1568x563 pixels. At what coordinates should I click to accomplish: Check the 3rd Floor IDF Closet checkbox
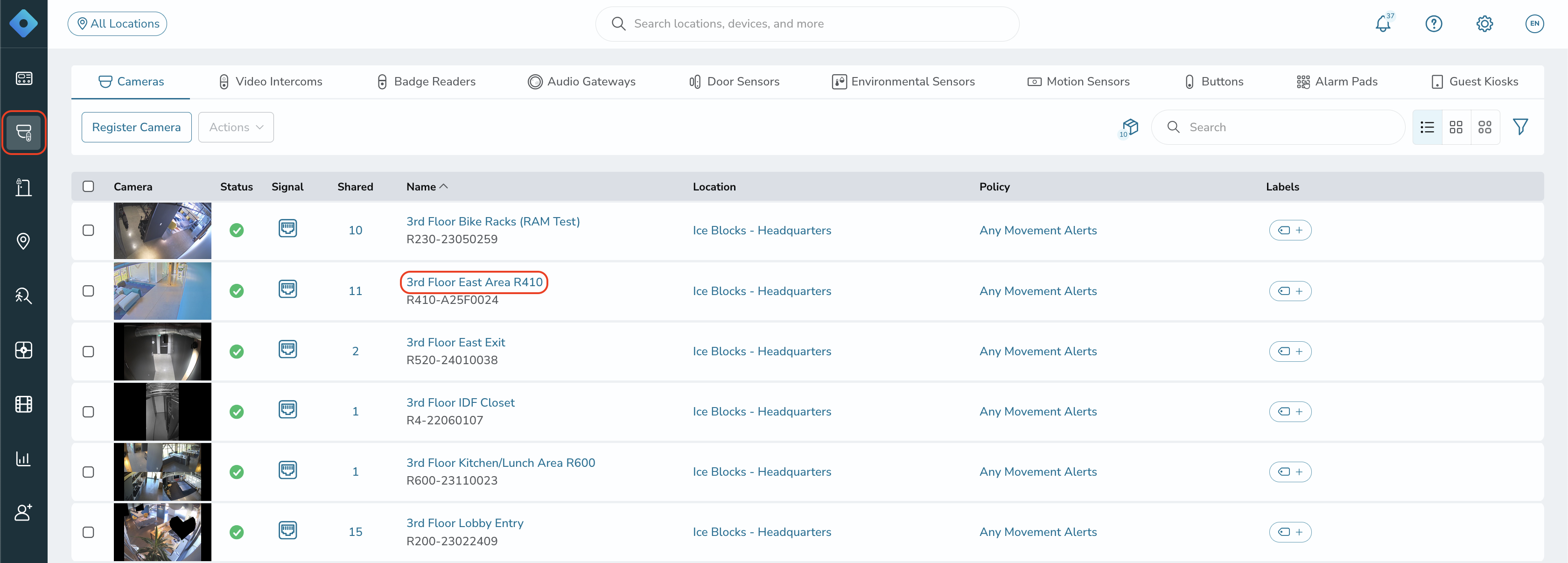tap(88, 412)
